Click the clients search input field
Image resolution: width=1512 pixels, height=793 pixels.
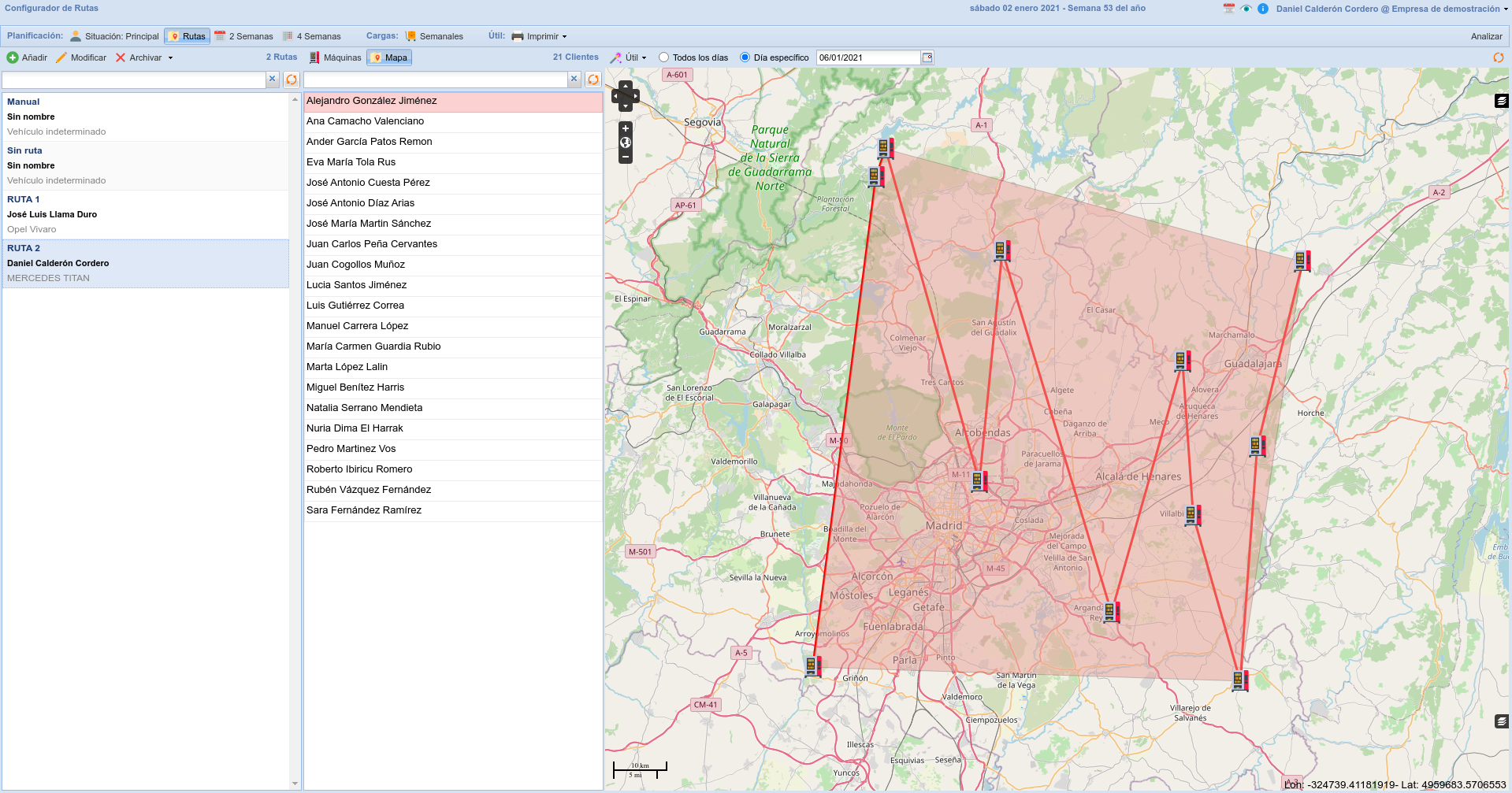pos(435,80)
